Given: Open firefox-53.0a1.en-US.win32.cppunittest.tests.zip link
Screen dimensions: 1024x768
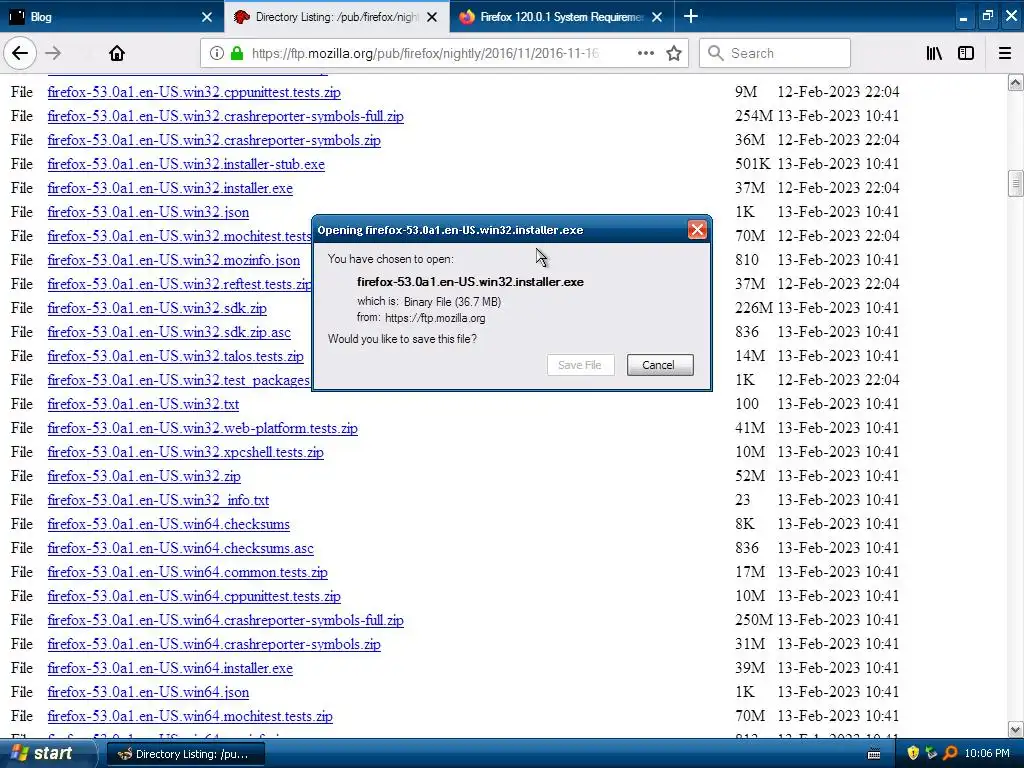Looking at the screenshot, I should pos(194,92).
